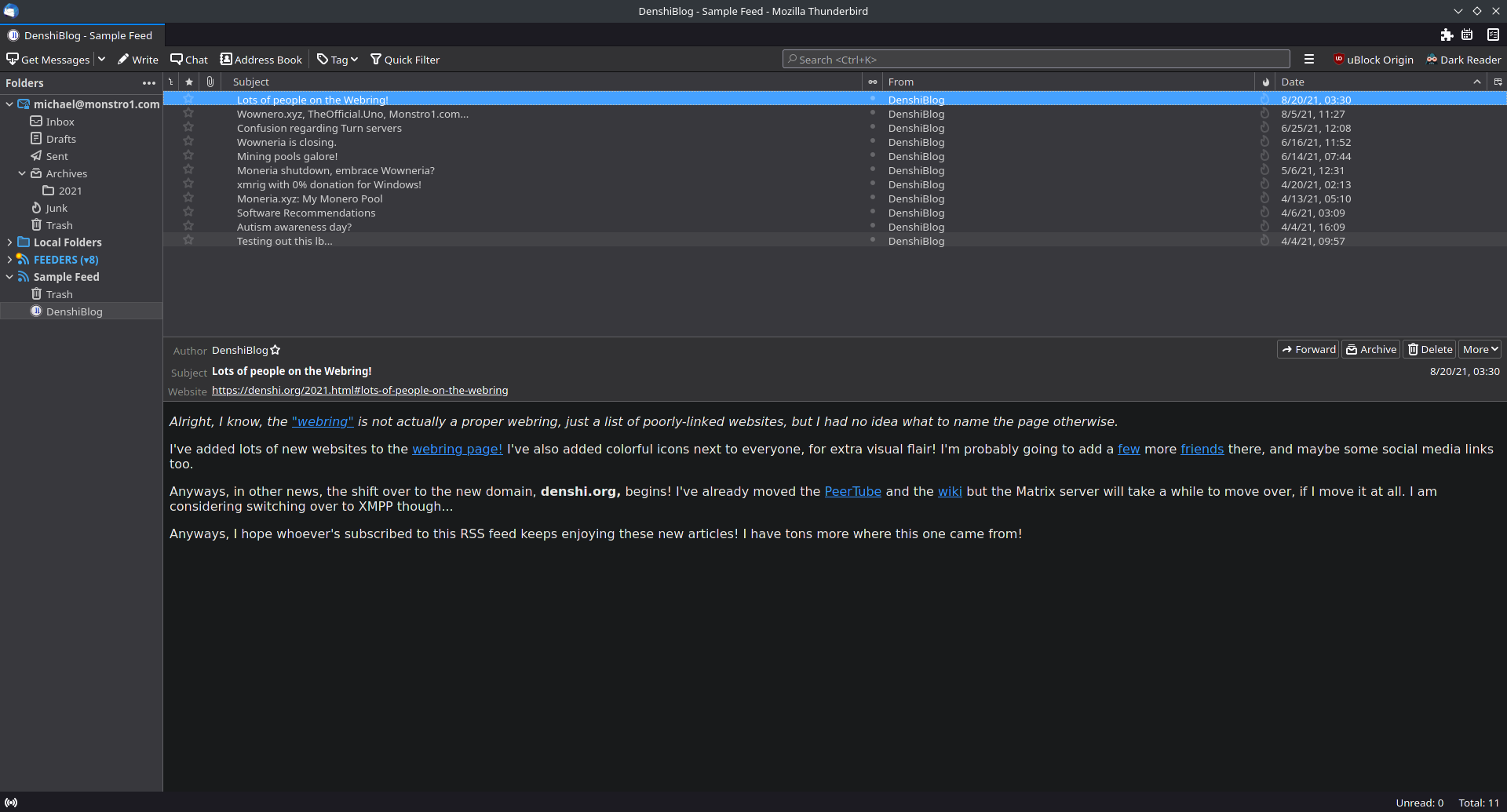This screenshot has height=812, width=1507.
Task: Click the star next to author DenshiBlog
Action: (275, 350)
